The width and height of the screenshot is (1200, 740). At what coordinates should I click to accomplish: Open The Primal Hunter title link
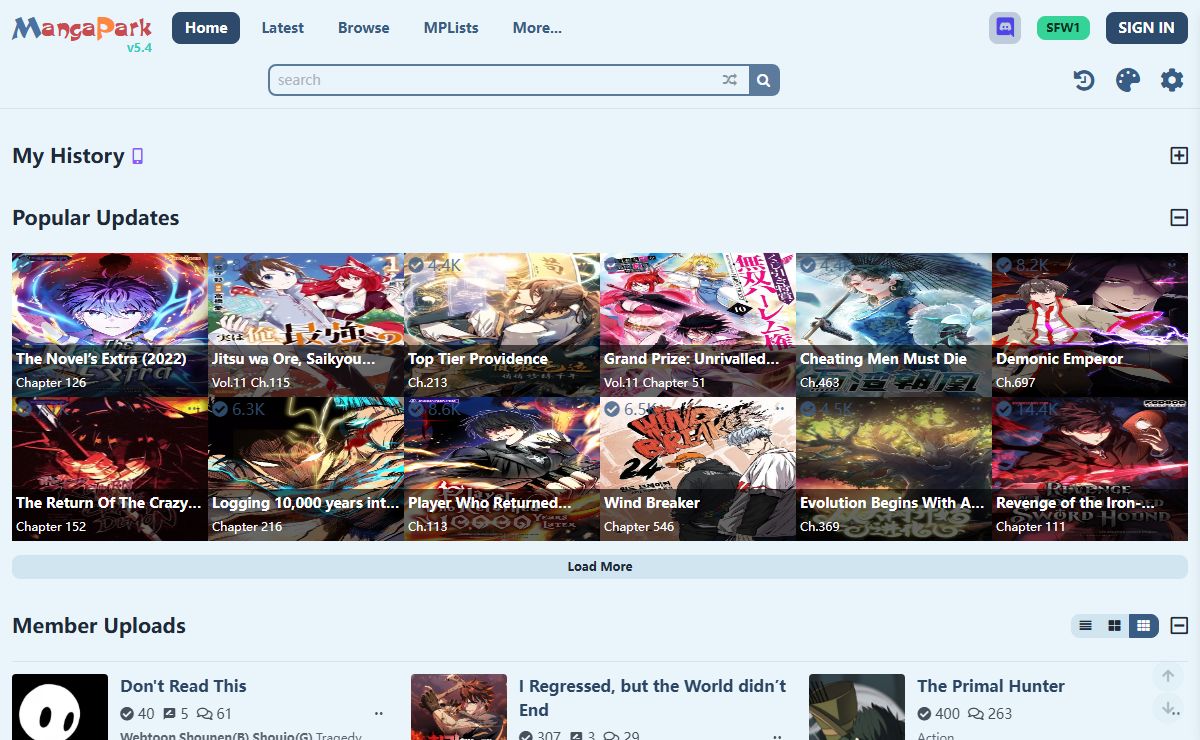tap(991, 686)
